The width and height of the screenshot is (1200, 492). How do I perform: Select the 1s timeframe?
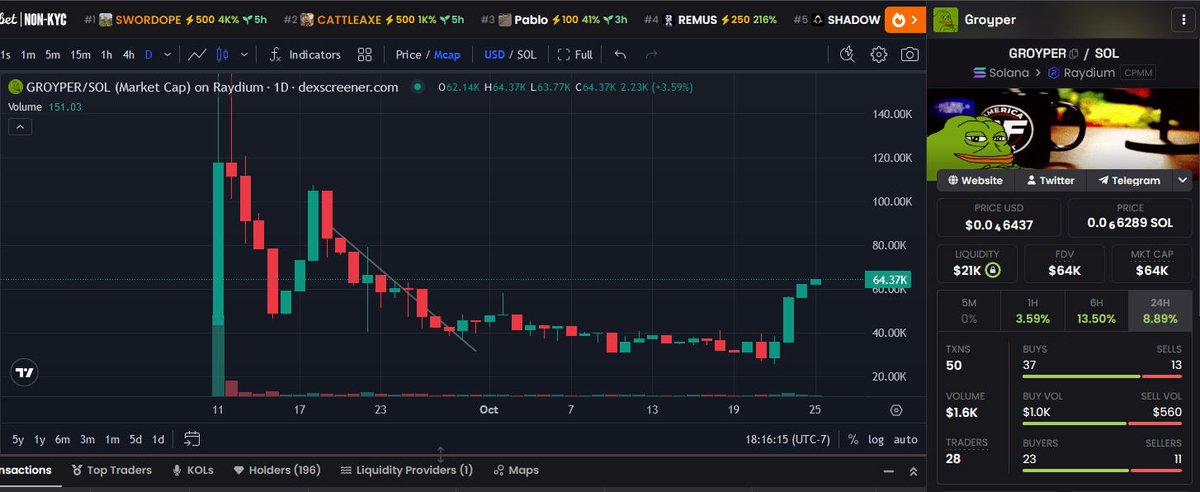click(x=6, y=55)
